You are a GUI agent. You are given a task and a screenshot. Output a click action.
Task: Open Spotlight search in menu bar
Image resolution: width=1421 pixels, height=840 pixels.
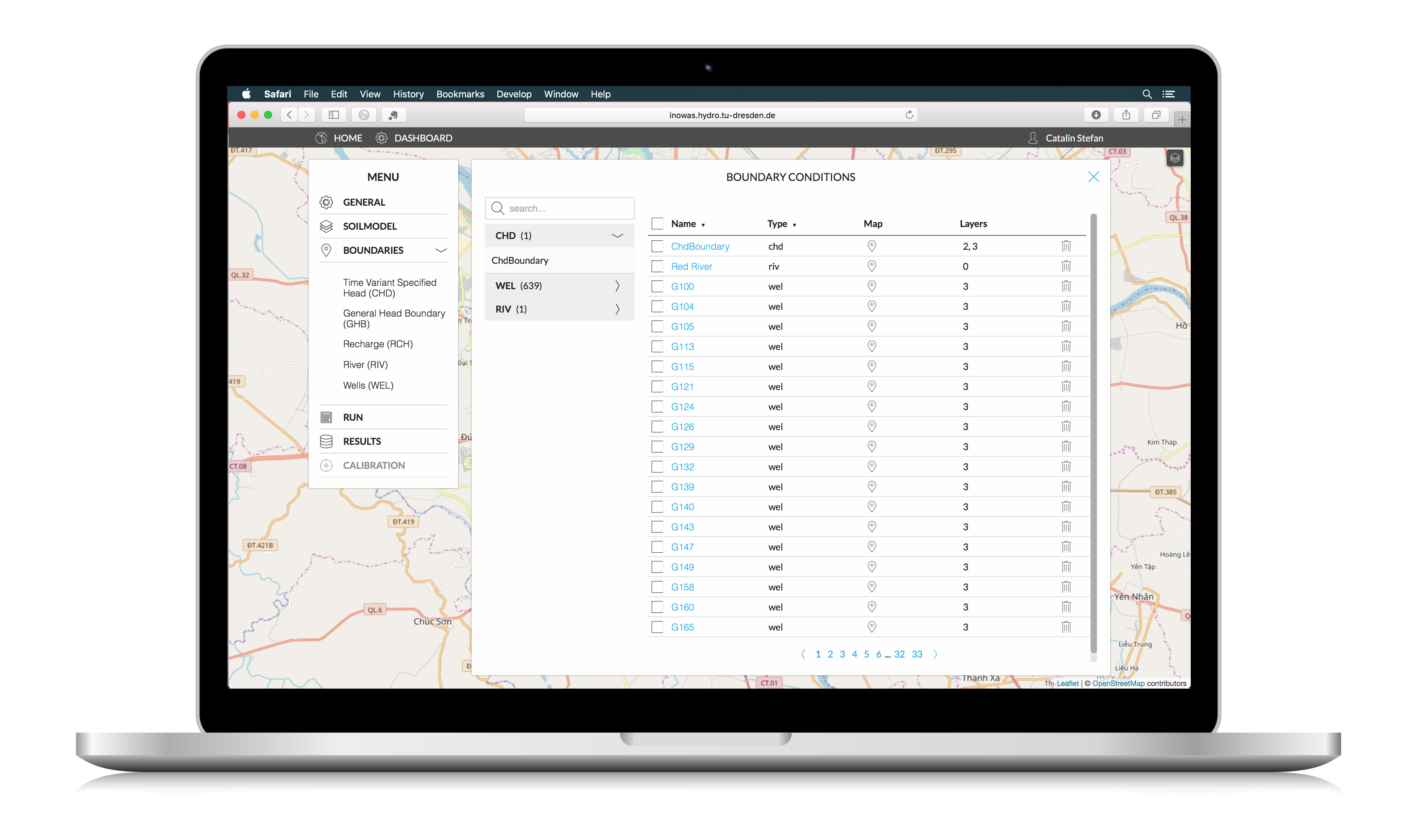(x=1147, y=94)
